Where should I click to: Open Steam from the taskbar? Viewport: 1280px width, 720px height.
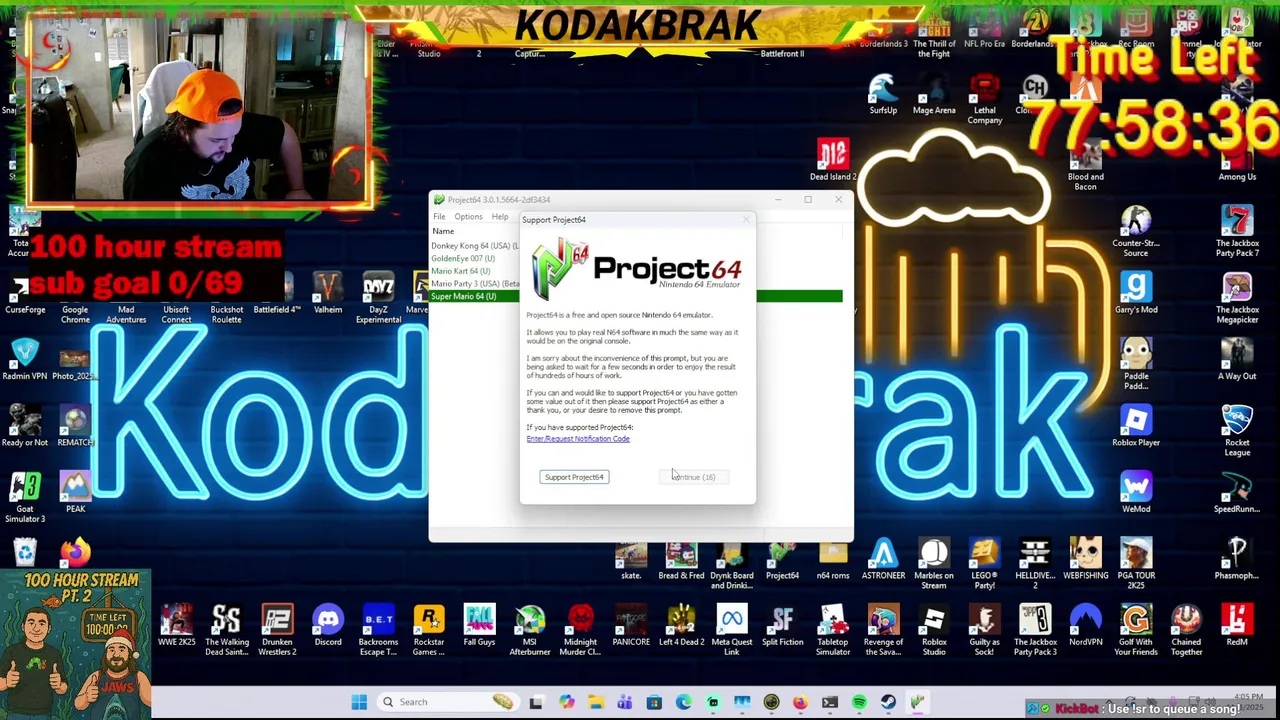coord(888,702)
